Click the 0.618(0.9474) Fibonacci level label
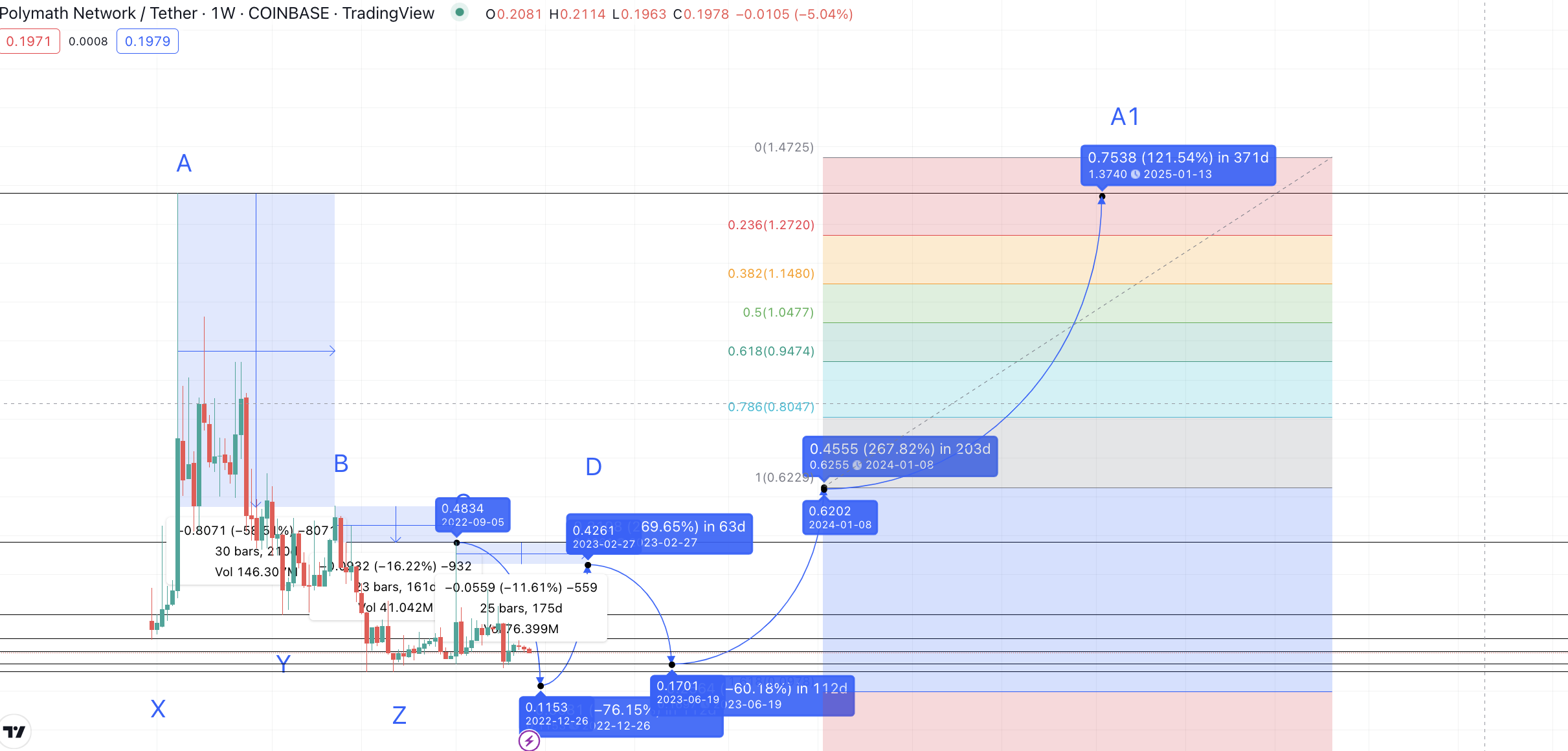Viewport: 1568px width, 751px height. (771, 352)
